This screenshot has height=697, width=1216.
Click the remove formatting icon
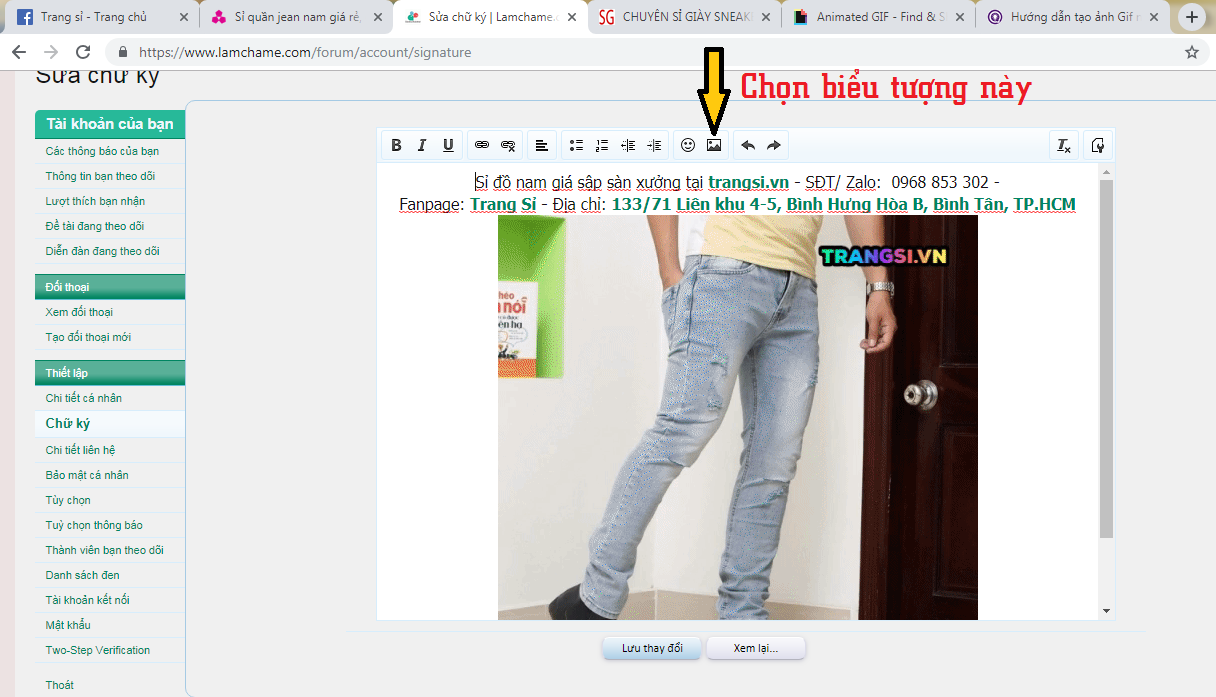[x=1064, y=145]
